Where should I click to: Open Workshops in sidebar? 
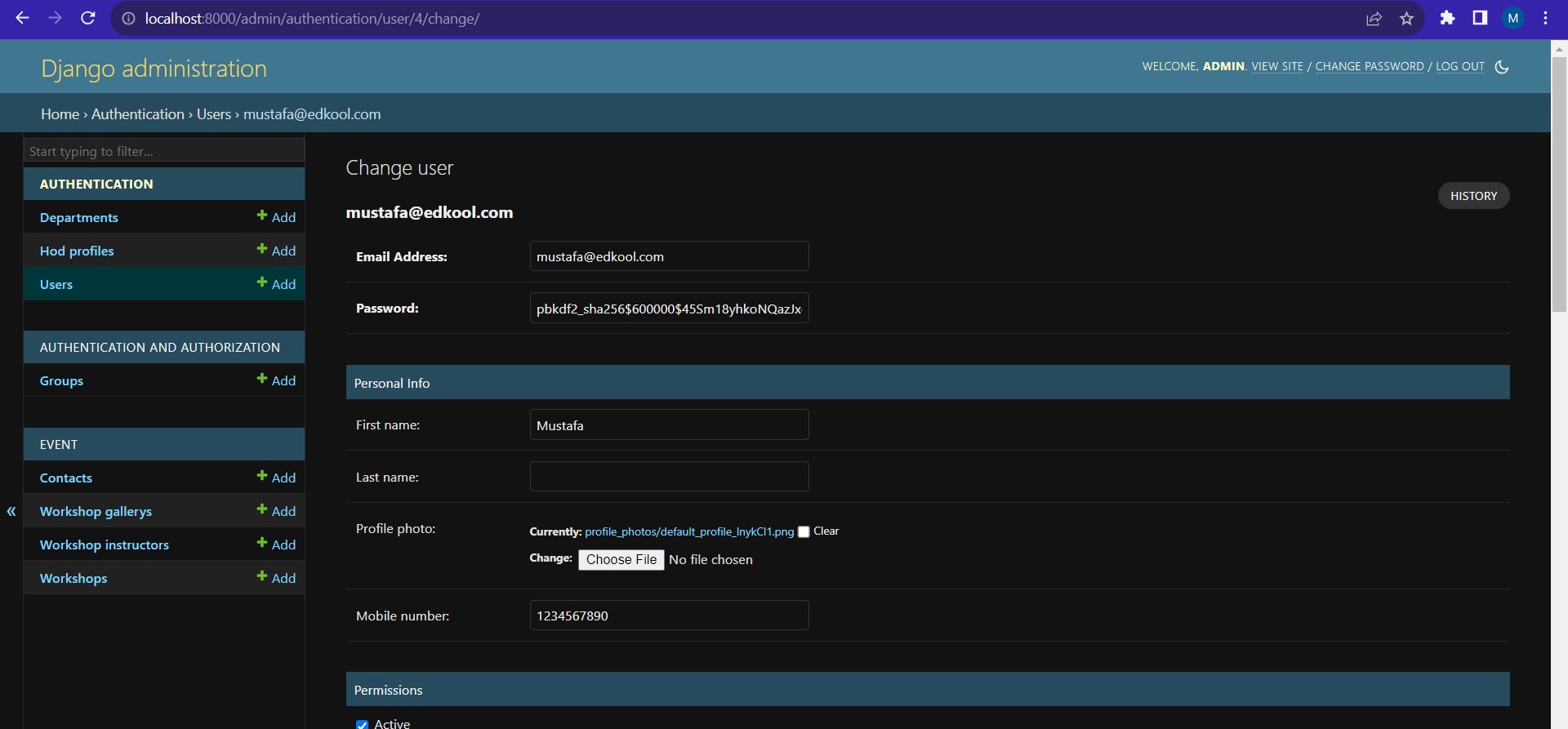coord(73,578)
